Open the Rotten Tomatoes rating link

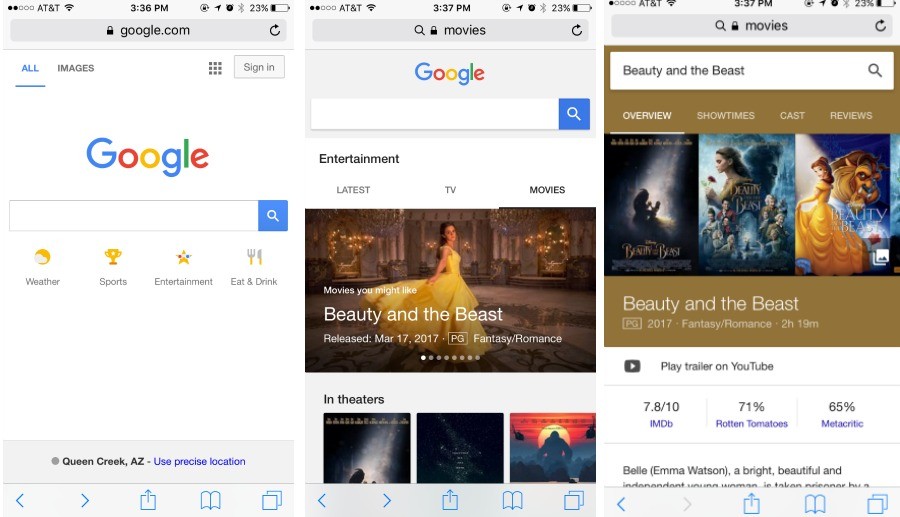pos(751,423)
